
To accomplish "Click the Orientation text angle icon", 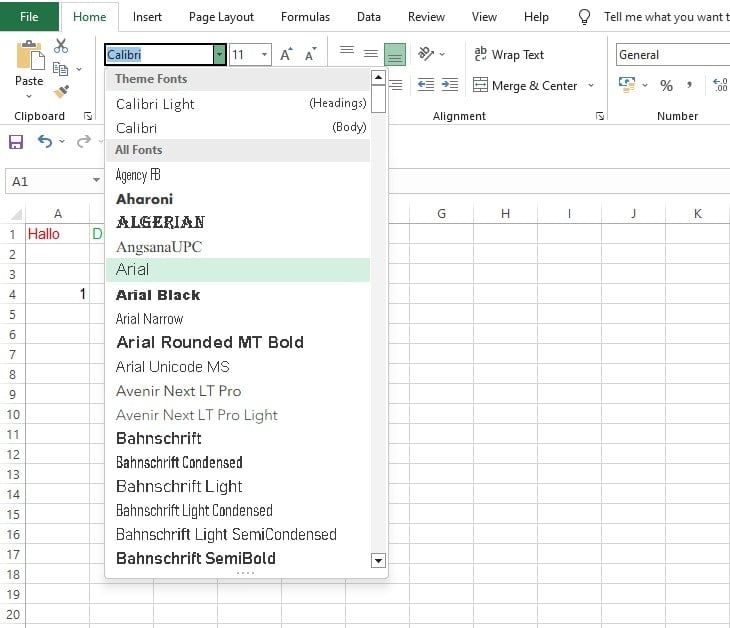I will (426, 54).
